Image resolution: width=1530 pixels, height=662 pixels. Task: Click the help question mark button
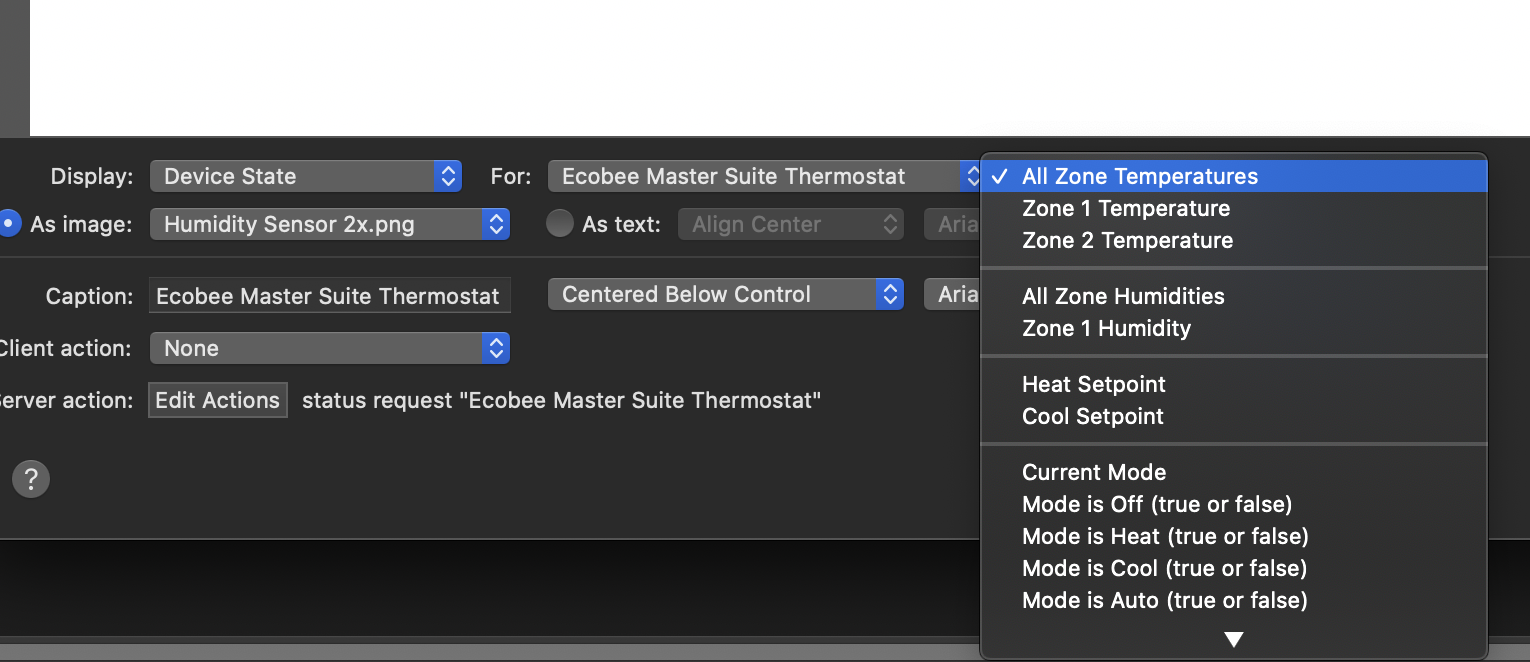[x=31, y=479]
